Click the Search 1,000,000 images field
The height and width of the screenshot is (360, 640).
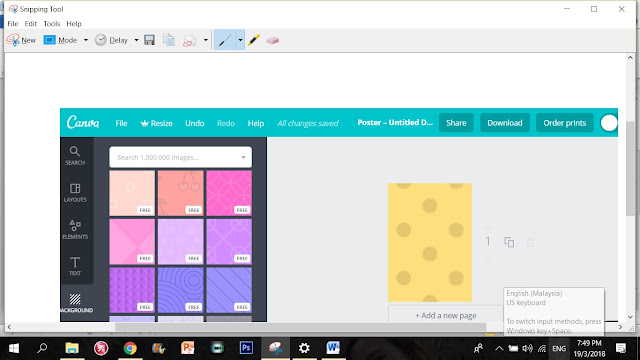tap(180, 157)
